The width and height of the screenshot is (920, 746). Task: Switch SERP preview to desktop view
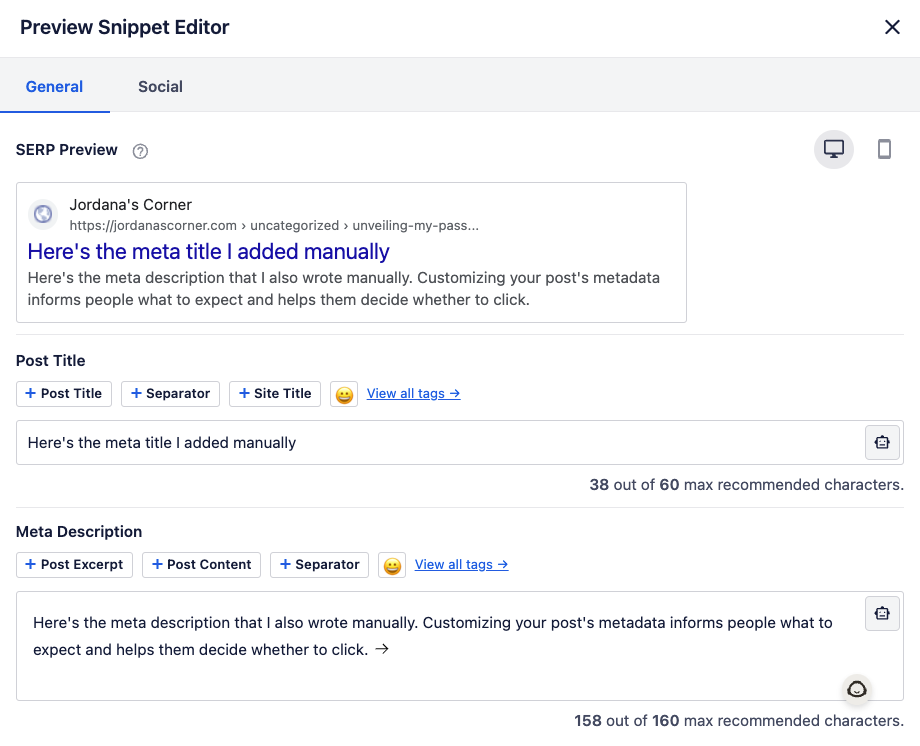pos(833,149)
